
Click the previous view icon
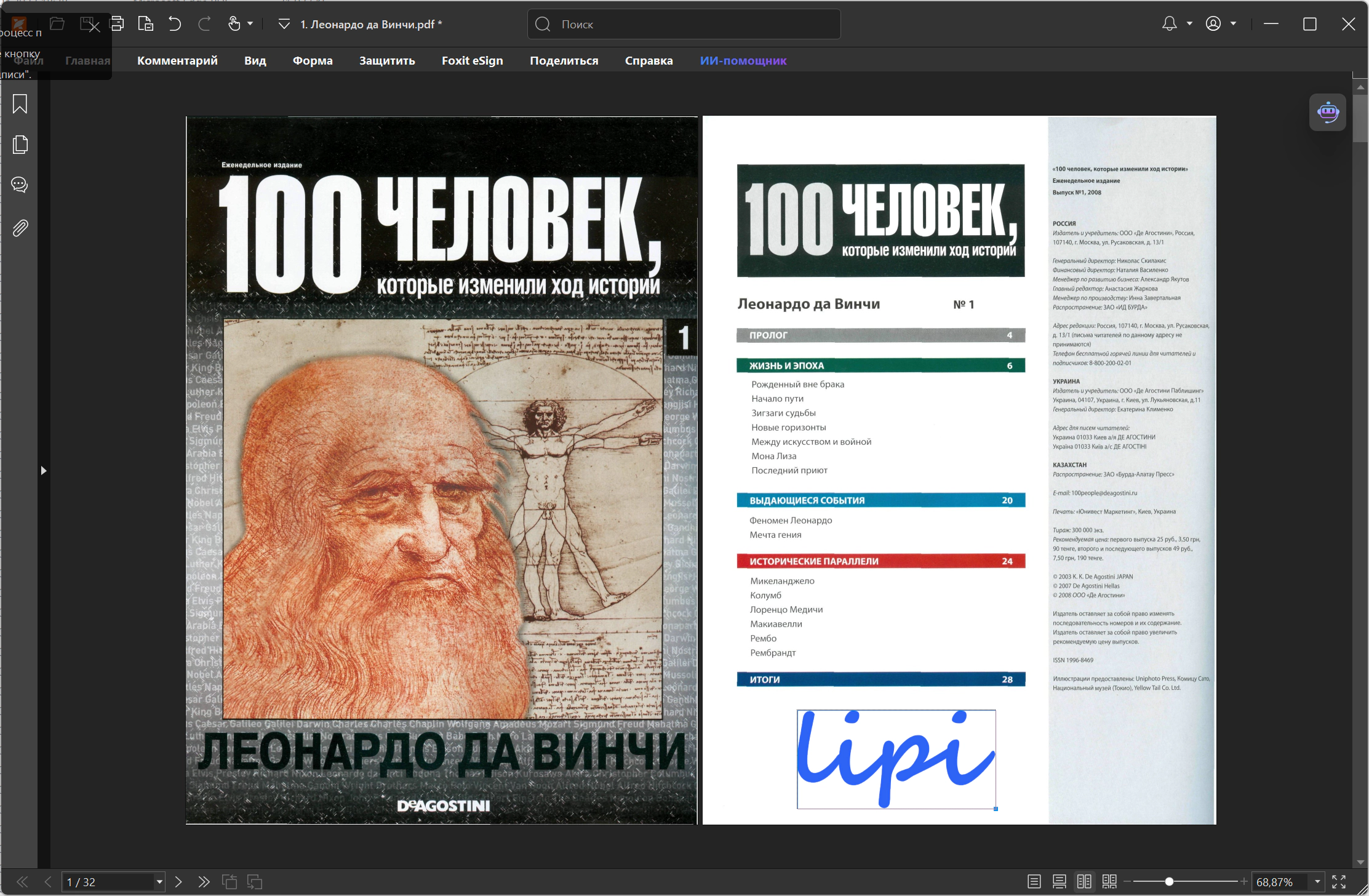click(x=229, y=882)
